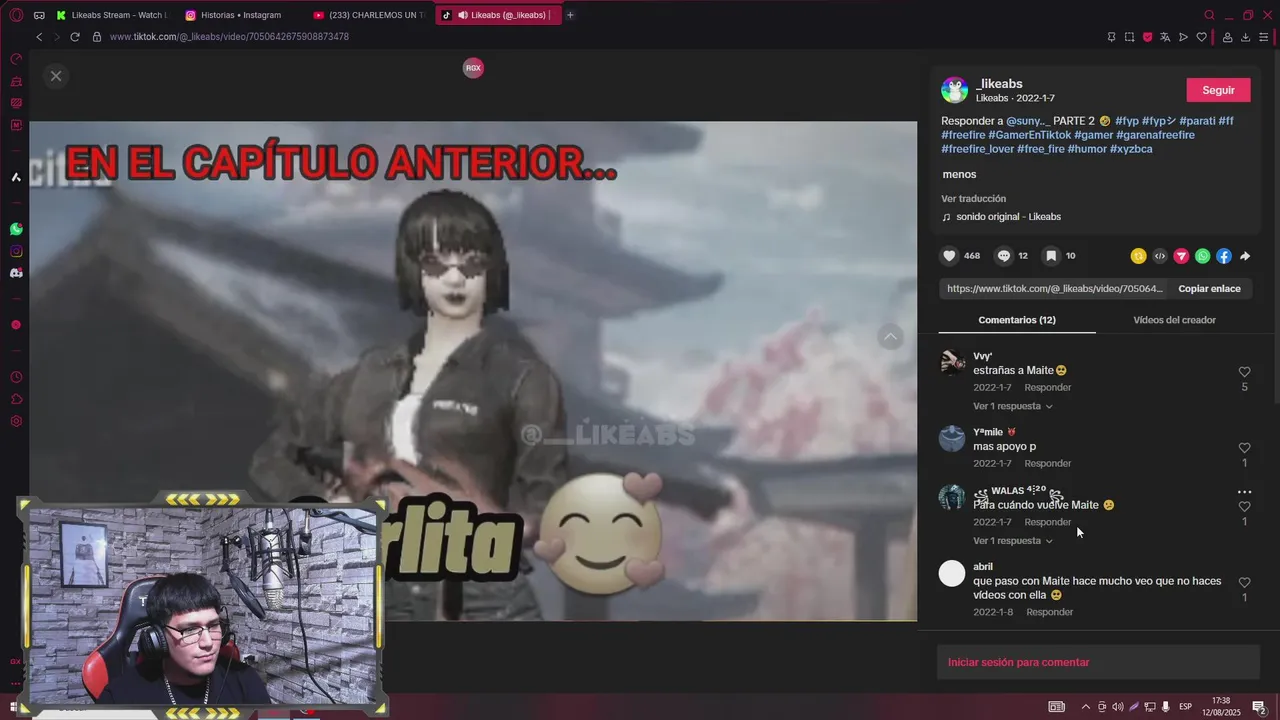Screen dimensions: 1280x720
Task: Switch to Likeabs Stream Kick tab
Action: click(112, 15)
